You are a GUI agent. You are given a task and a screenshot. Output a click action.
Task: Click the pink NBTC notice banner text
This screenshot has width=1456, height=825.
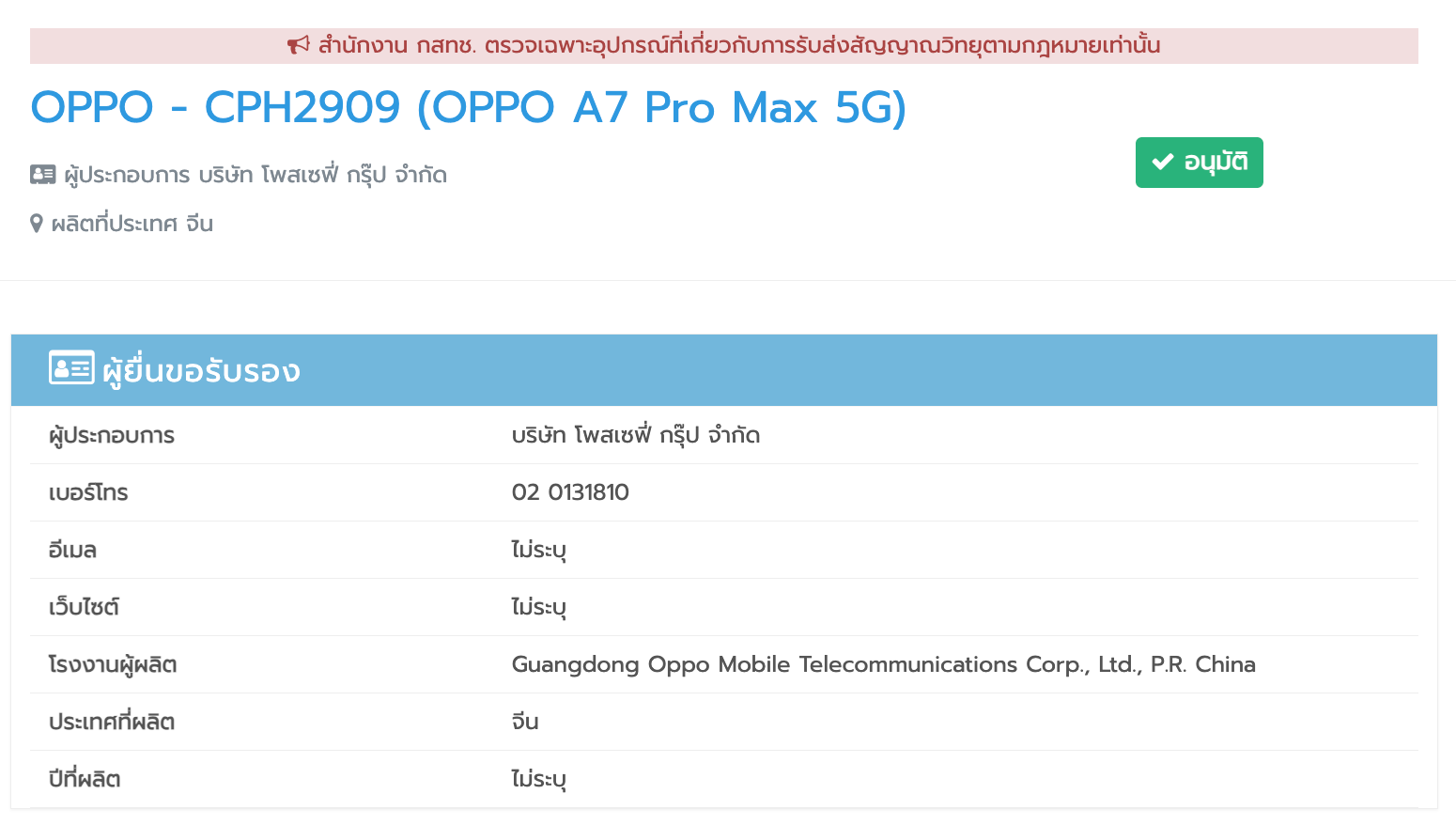coord(739,45)
